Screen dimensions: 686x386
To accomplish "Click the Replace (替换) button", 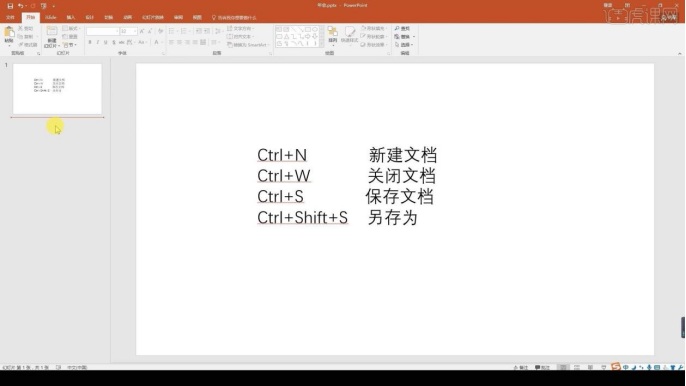I will click(x=405, y=36).
